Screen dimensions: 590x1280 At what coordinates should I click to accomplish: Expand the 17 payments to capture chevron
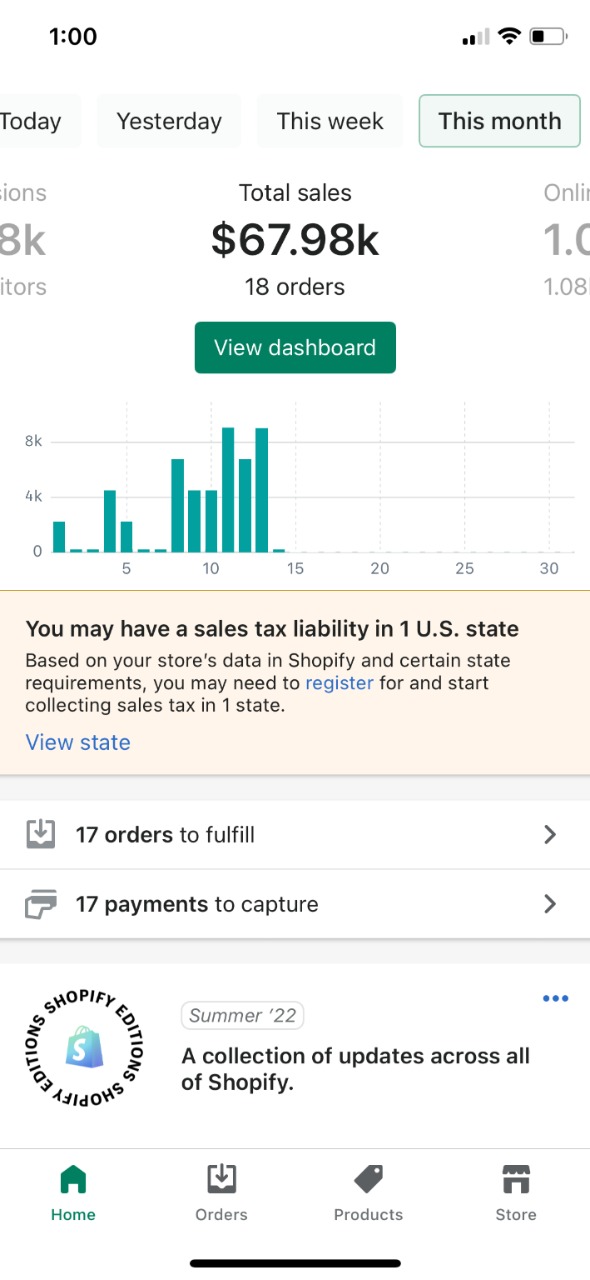(549, 904)
